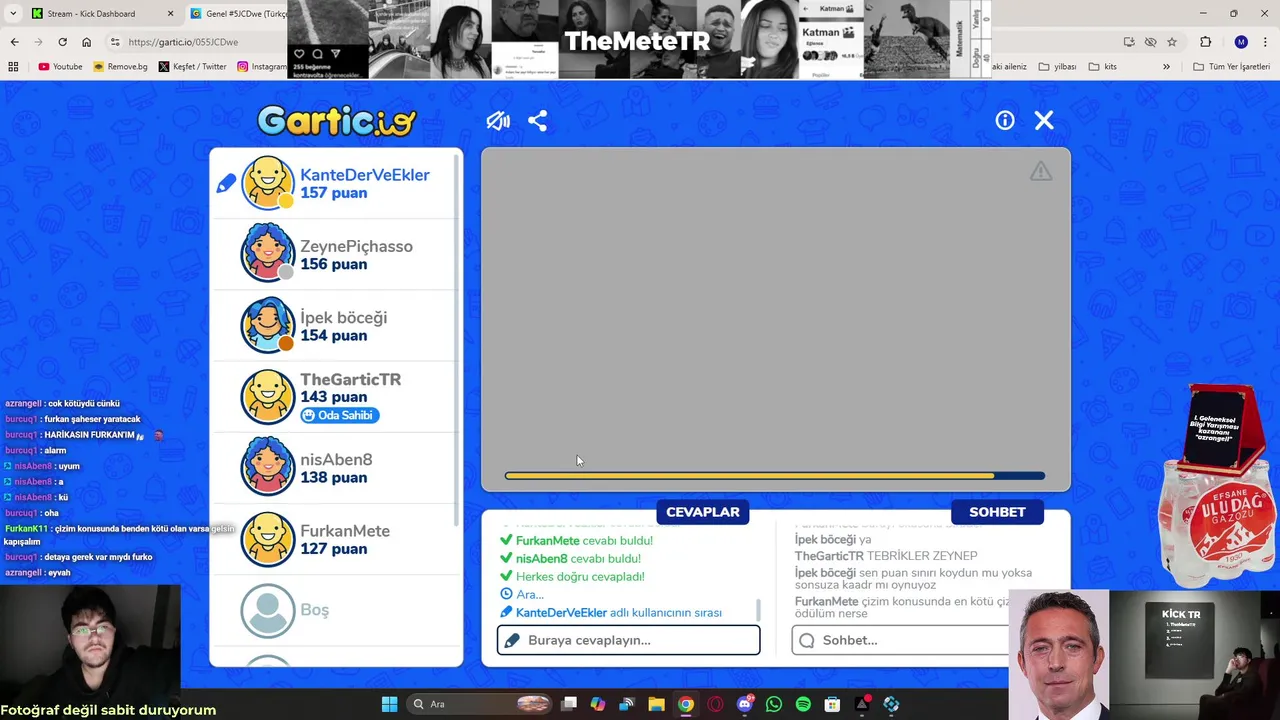Click 'FurkanMete cevabı buldu!' message
The width and height of the screenshot is (1280, 720).
pos(584,540)
